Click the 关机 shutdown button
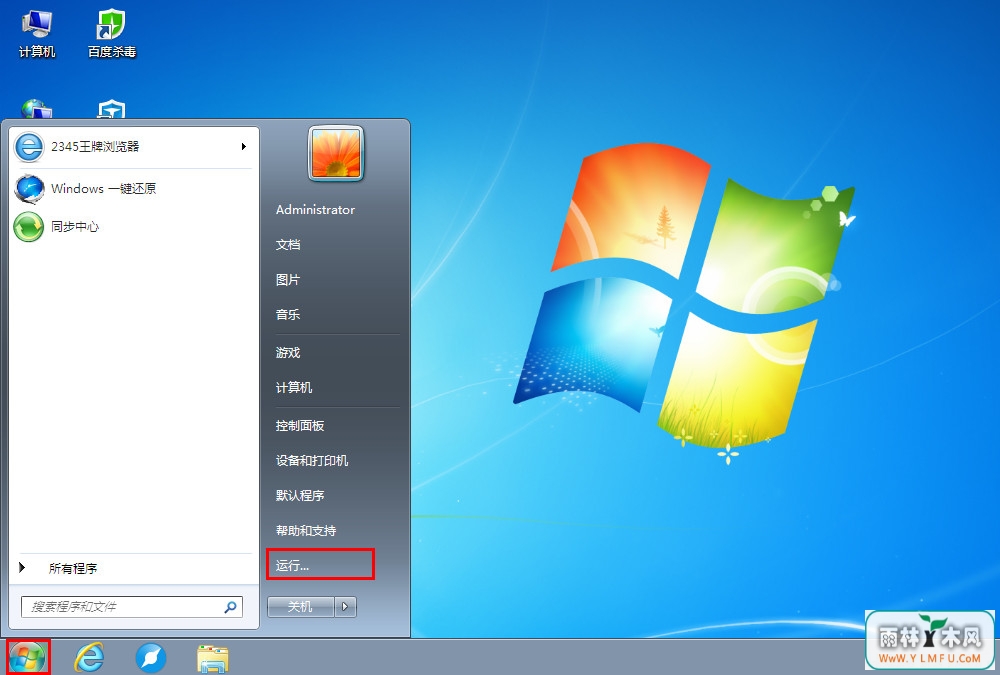 coord(300,607)
